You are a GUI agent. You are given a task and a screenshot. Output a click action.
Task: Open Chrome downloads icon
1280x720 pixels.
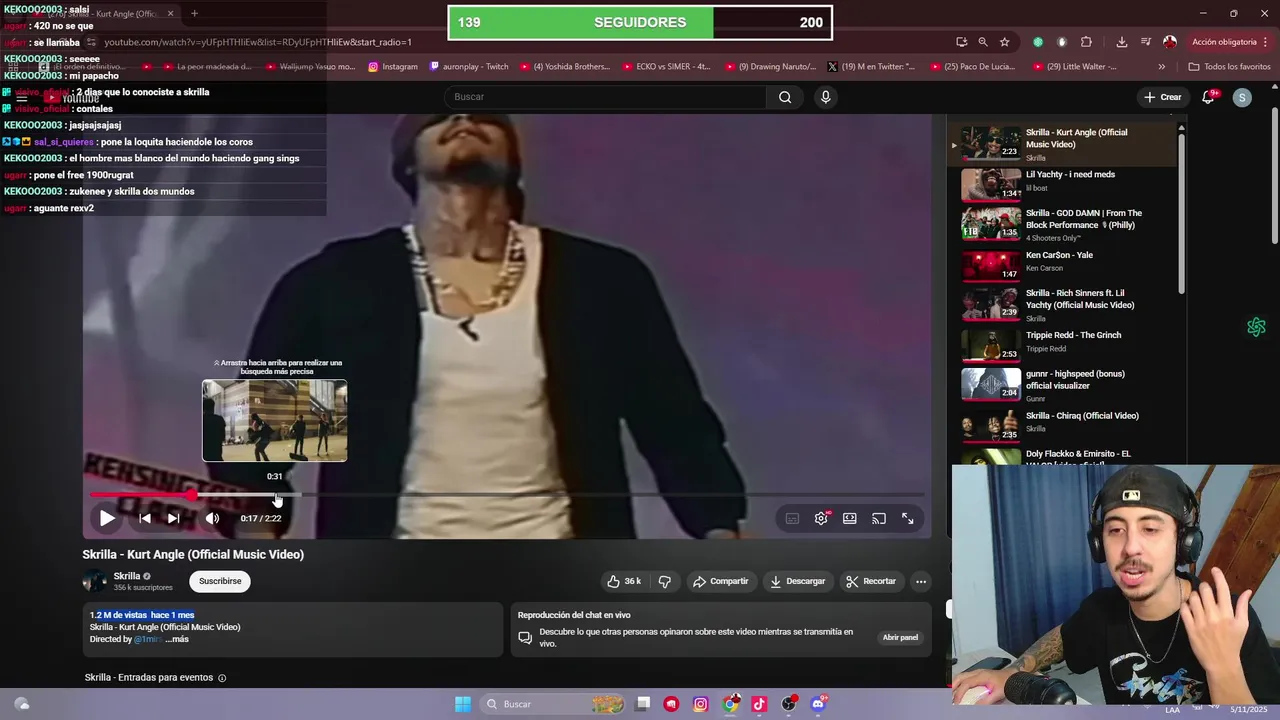point(1121,42)
